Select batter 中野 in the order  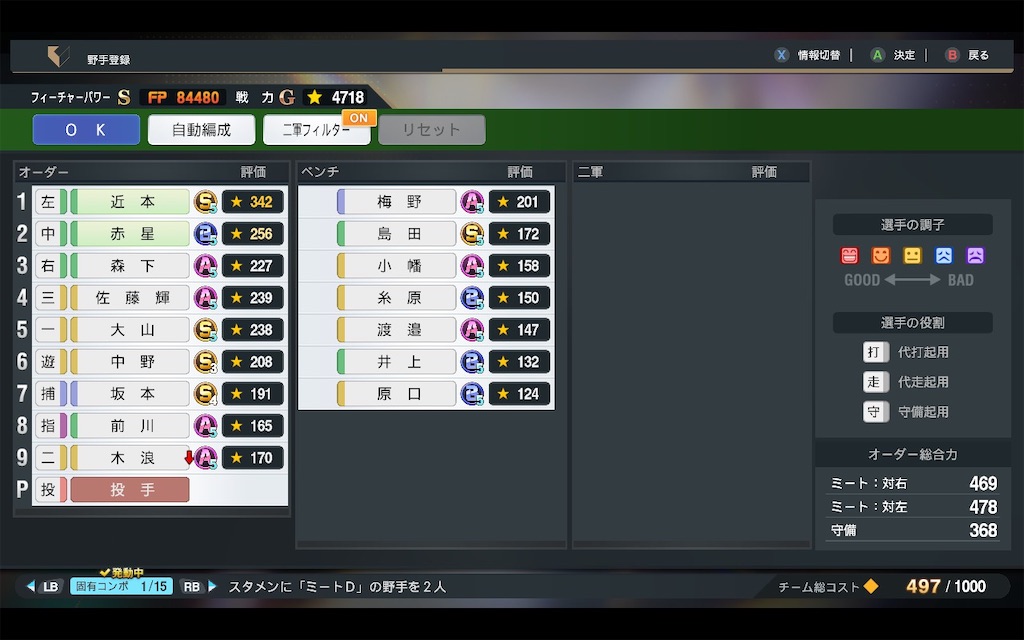(x=130, y=362)
